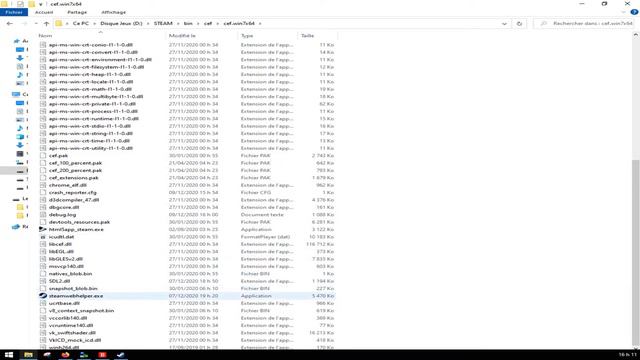The height and width of the screenshot is (360, 640).
Task: Expand the chevron after STEAM in breadcrumb
Action: tap(178, 24)
